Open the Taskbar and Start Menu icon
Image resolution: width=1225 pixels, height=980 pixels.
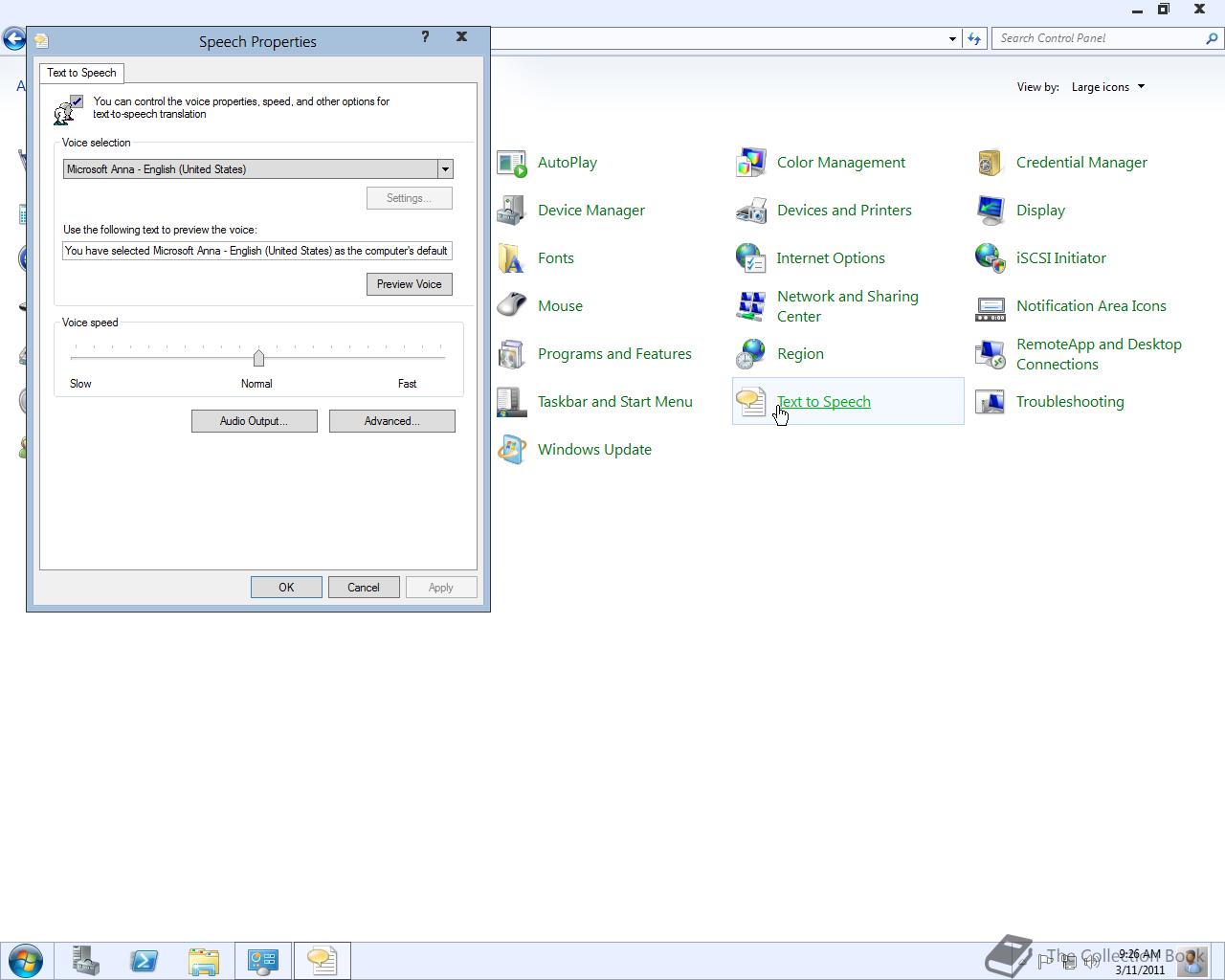[512, 402]
